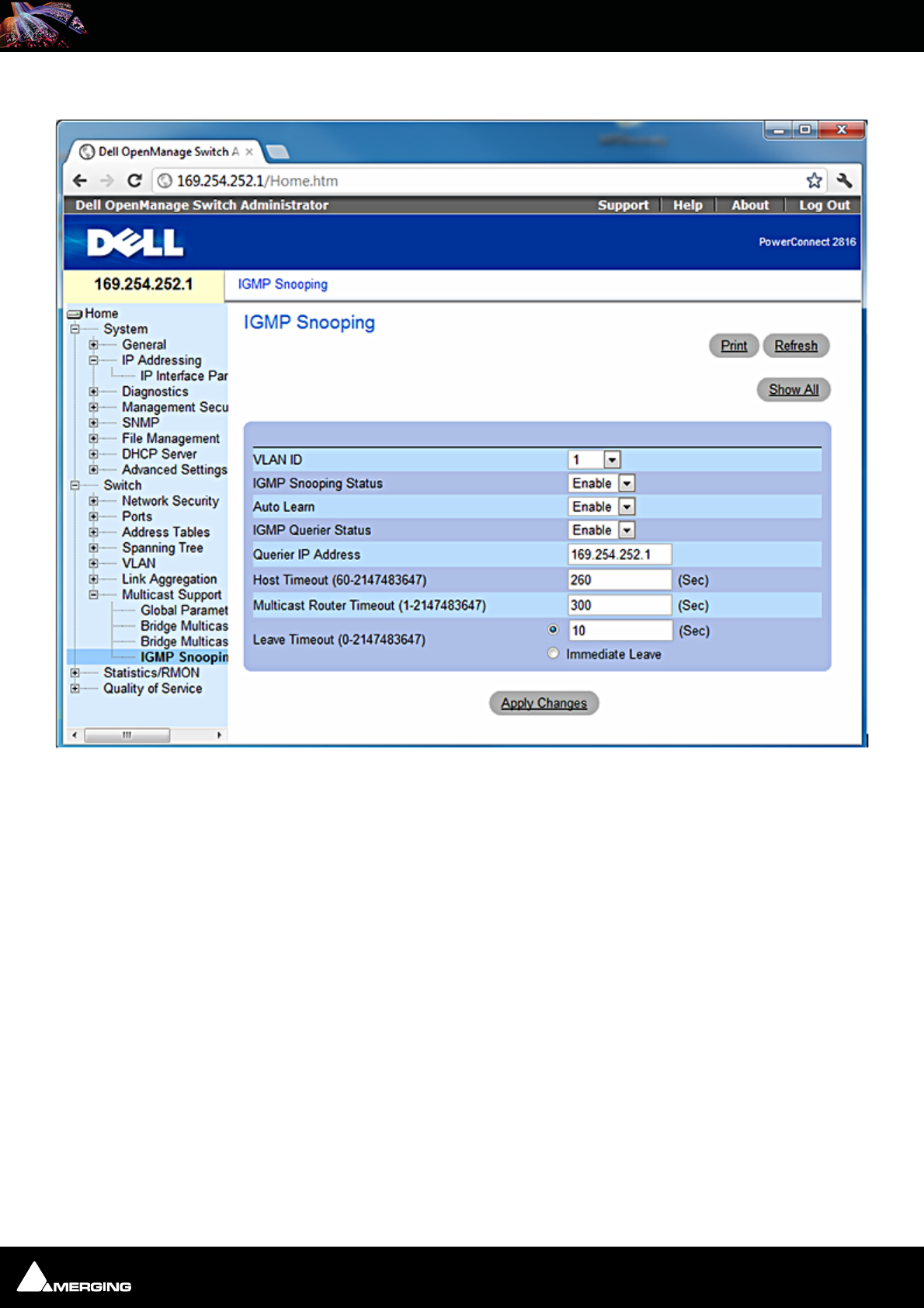Image resolution: width=924 pixels, height=1308 pixels.
Task: Select the Immediate Leave radio button
Action: pos(553,653)
